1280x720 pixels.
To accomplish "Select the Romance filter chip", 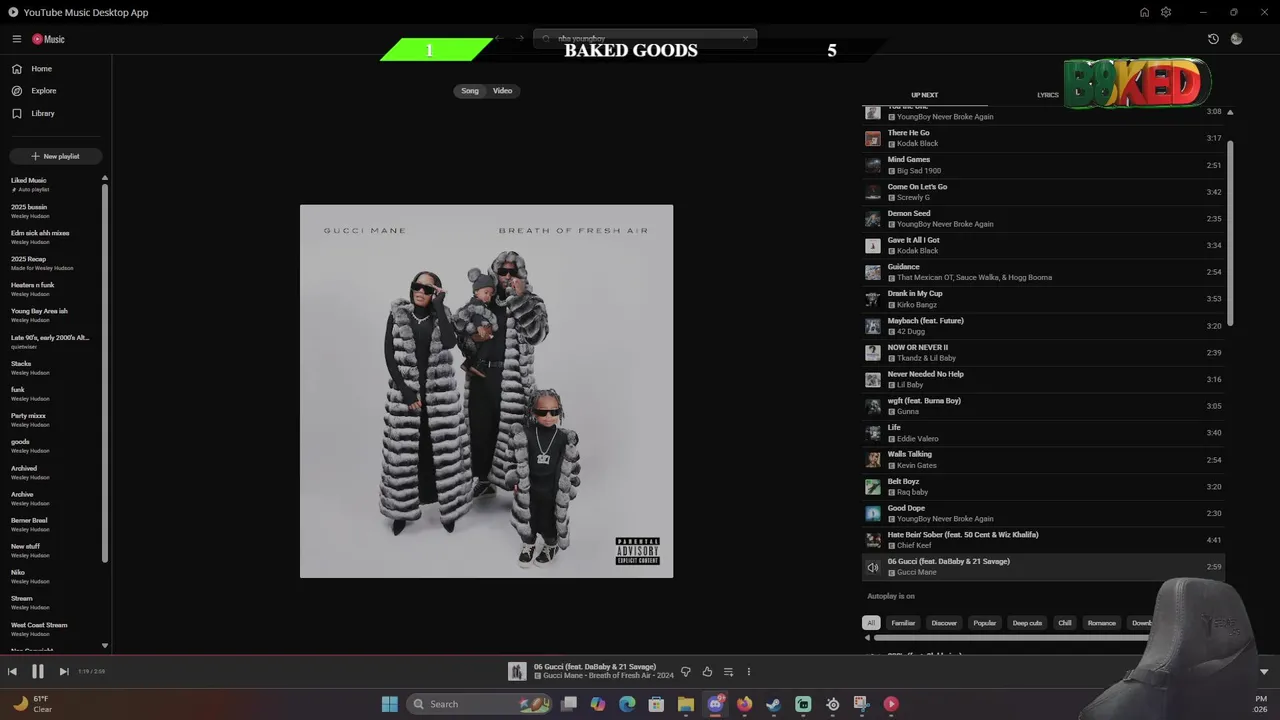I will pos(1102,623).
